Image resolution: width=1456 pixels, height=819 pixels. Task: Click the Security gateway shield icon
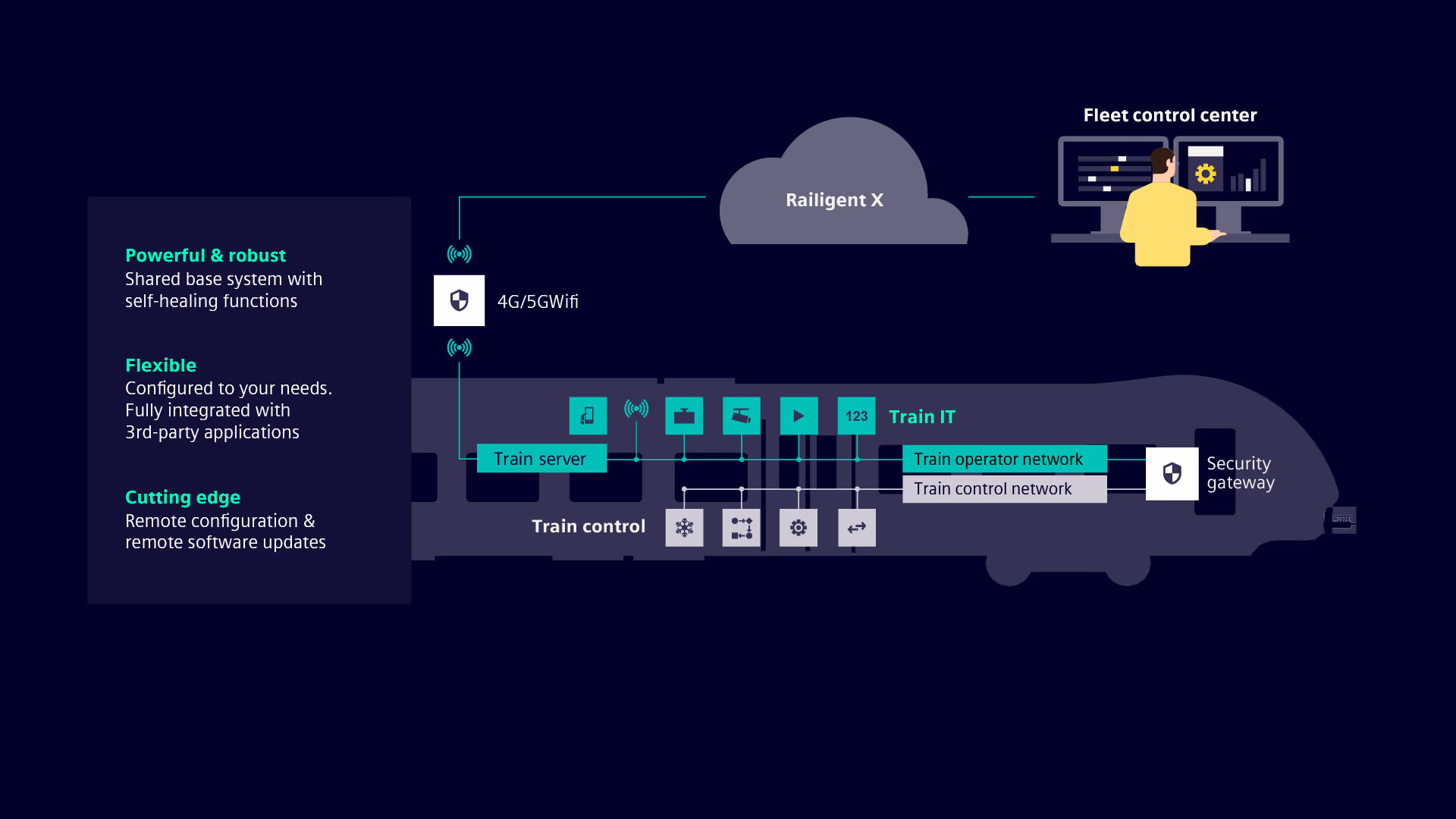click(x=1172, y=473)
